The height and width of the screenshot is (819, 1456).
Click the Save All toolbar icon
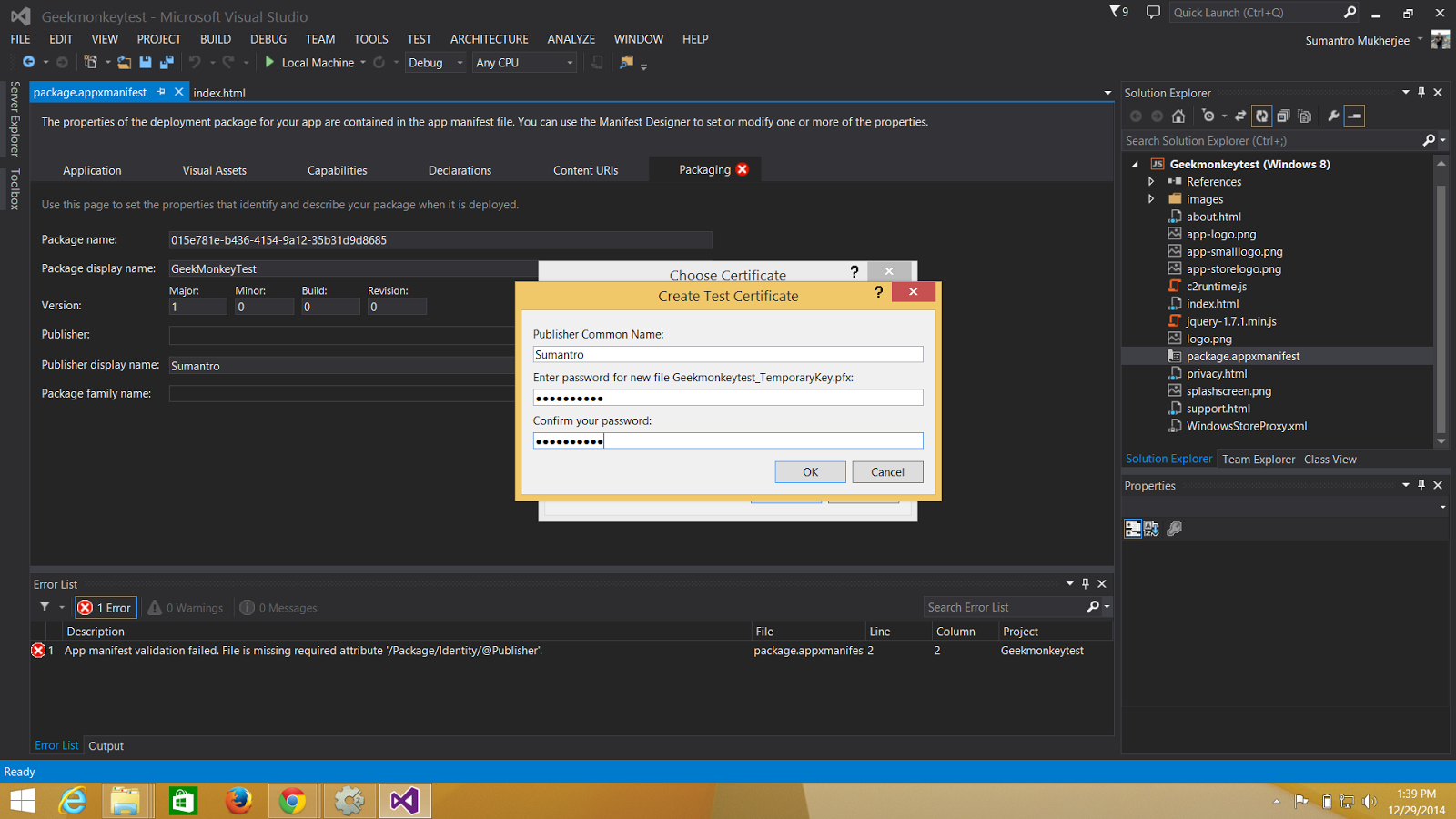click(167, 62)
